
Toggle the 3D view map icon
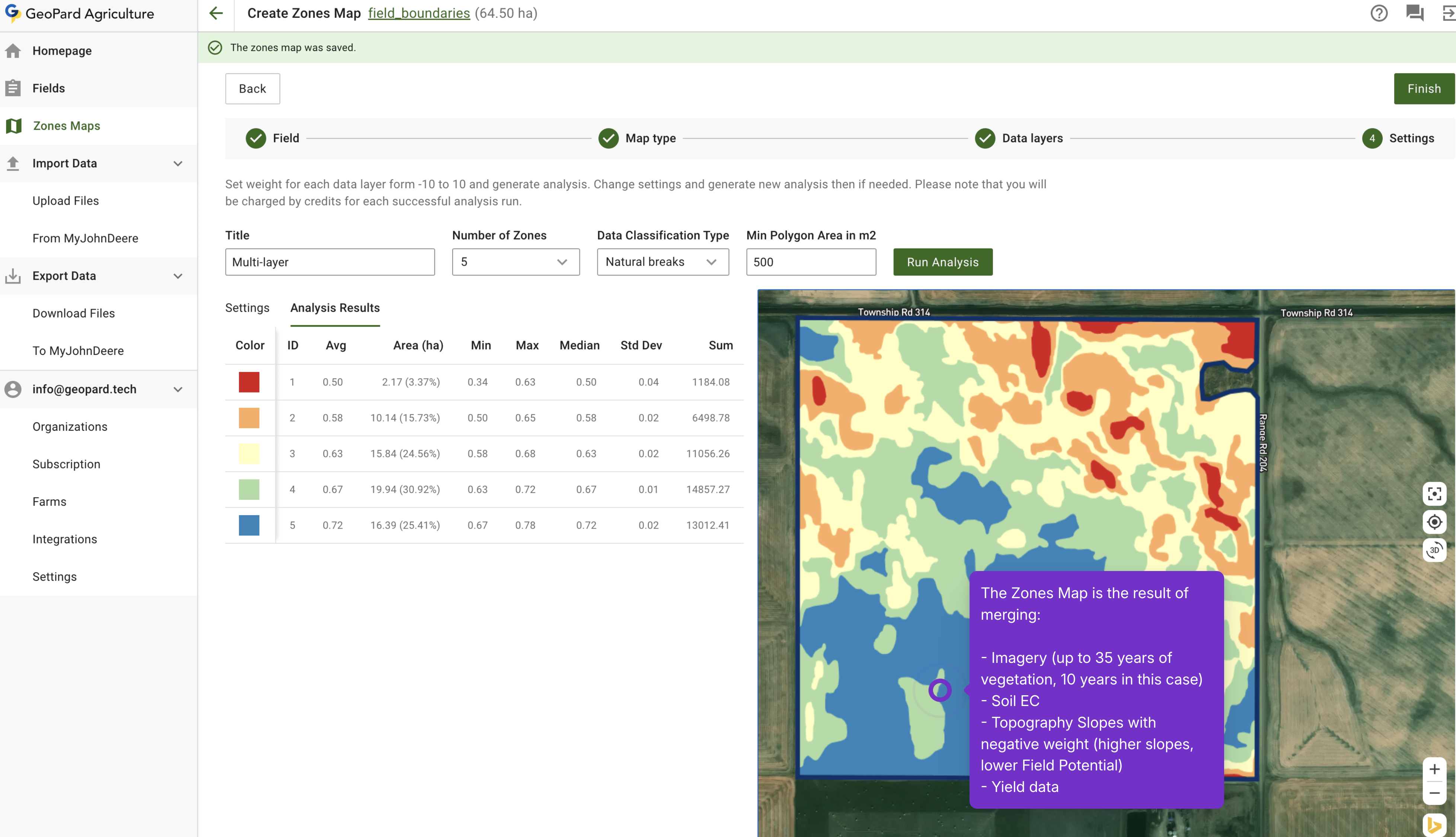(1434, 550)
